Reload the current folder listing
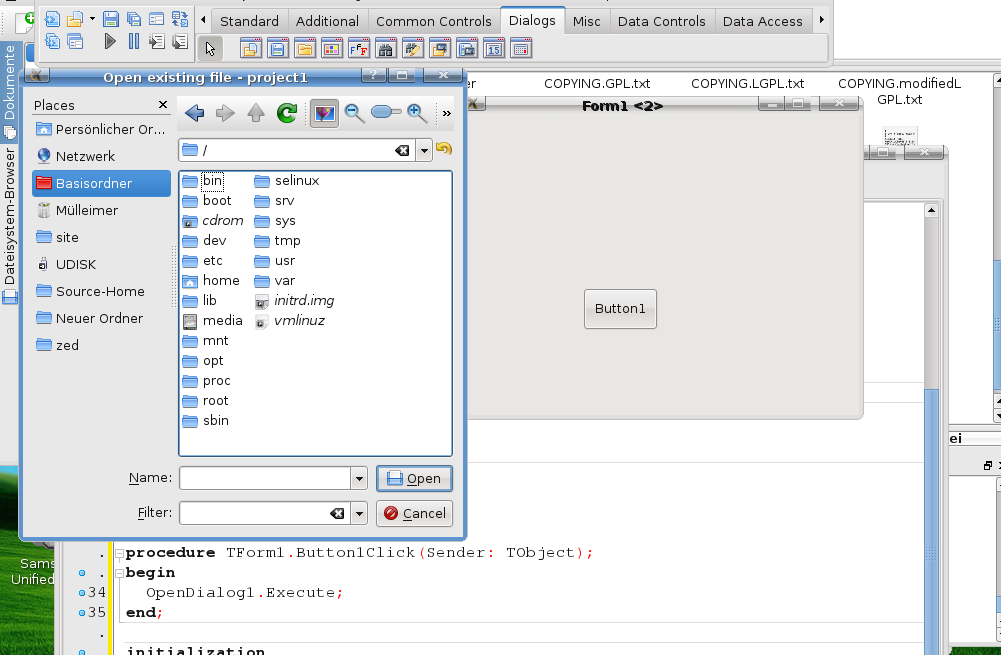1001x655 pixels. pos(287,114)
